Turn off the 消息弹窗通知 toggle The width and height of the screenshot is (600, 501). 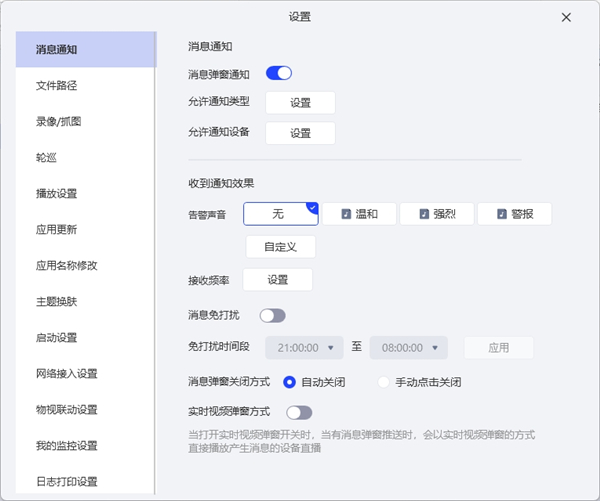point(279,73)
